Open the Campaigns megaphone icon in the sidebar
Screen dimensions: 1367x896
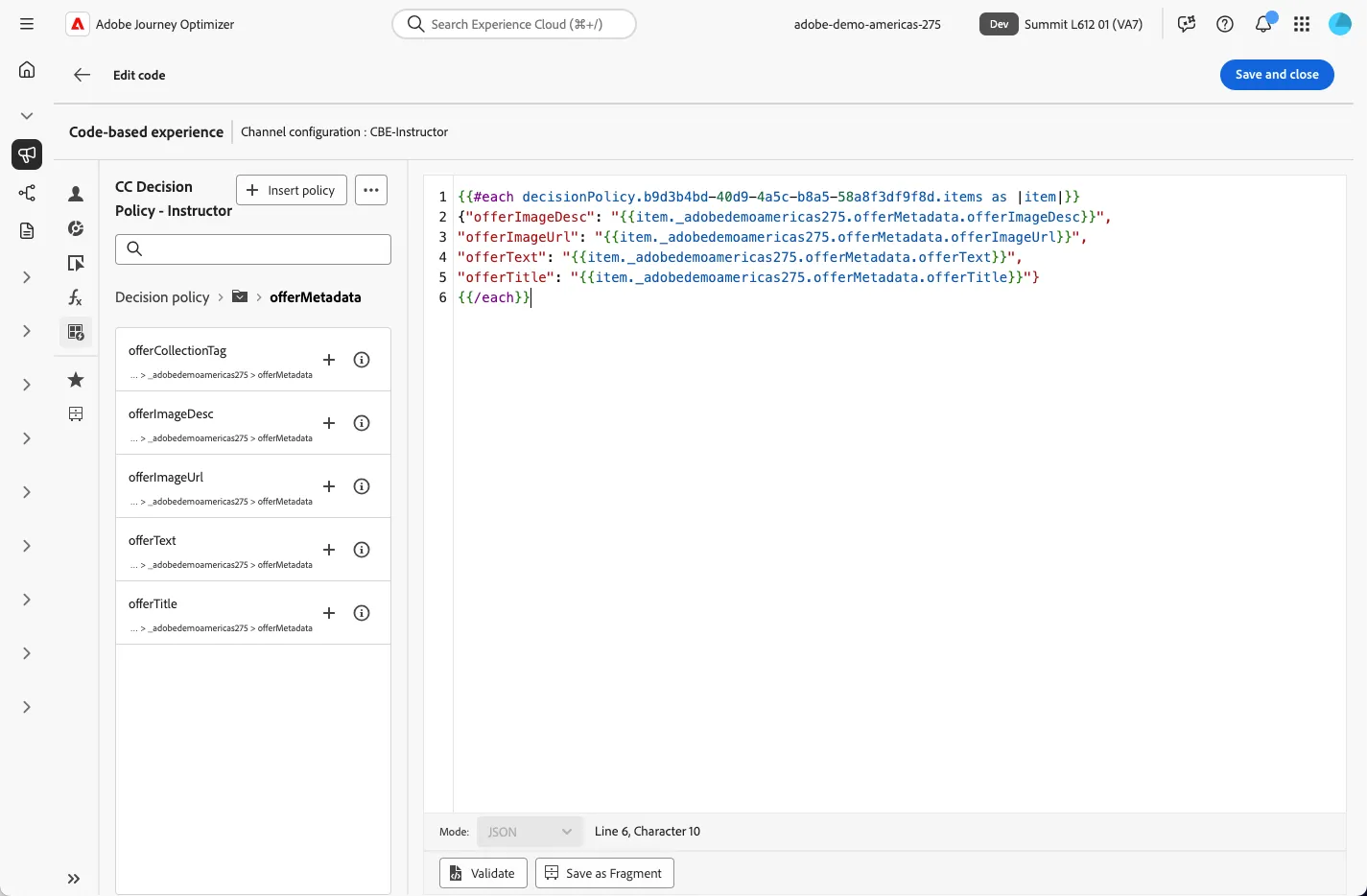27,154
